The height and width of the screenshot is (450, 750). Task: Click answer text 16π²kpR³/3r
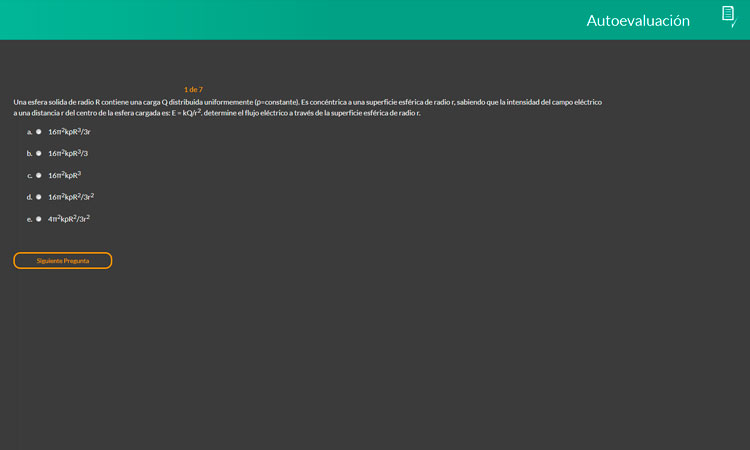69,132
